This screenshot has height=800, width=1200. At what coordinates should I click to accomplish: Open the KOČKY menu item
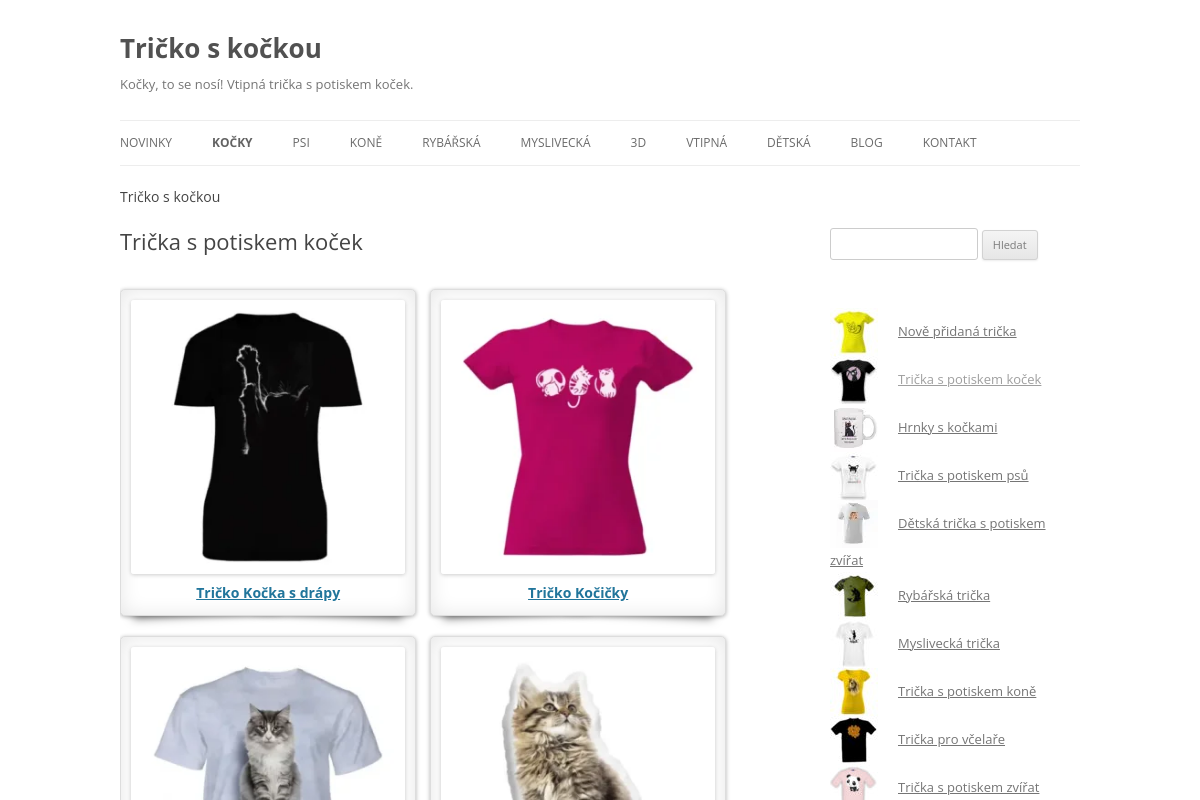coord(232,143)
